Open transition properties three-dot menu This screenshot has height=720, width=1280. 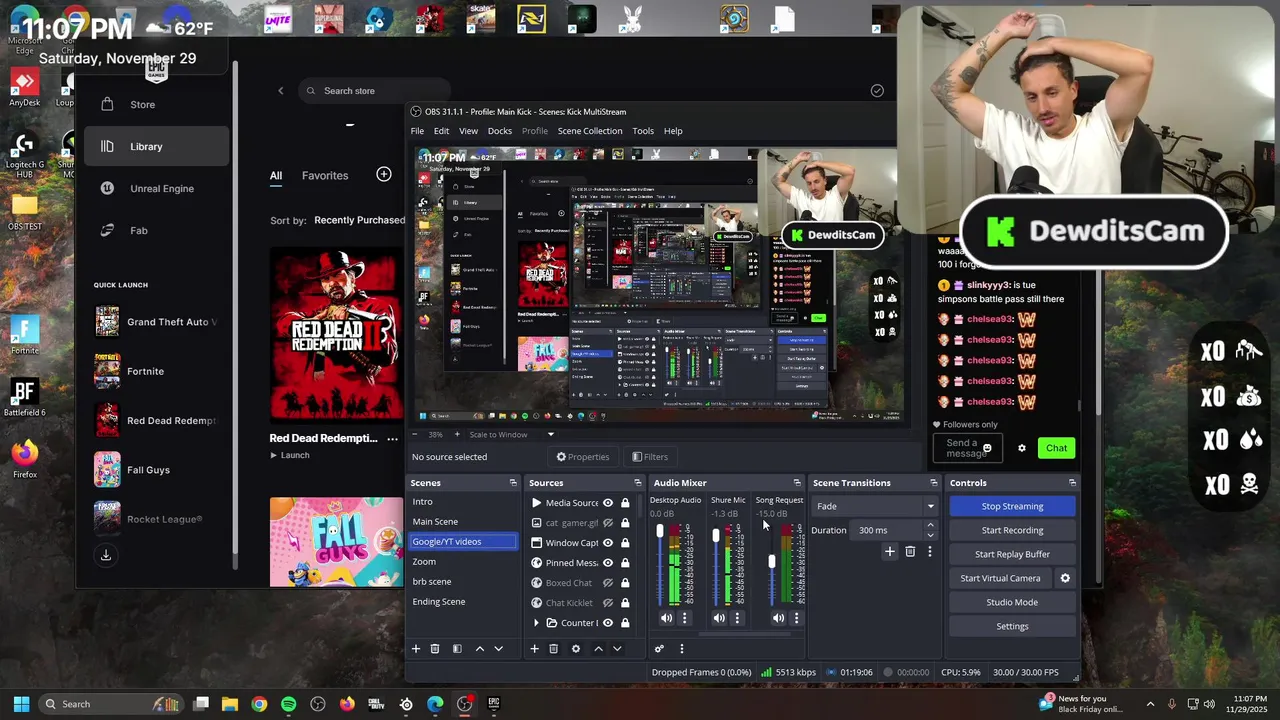point(929,552)
